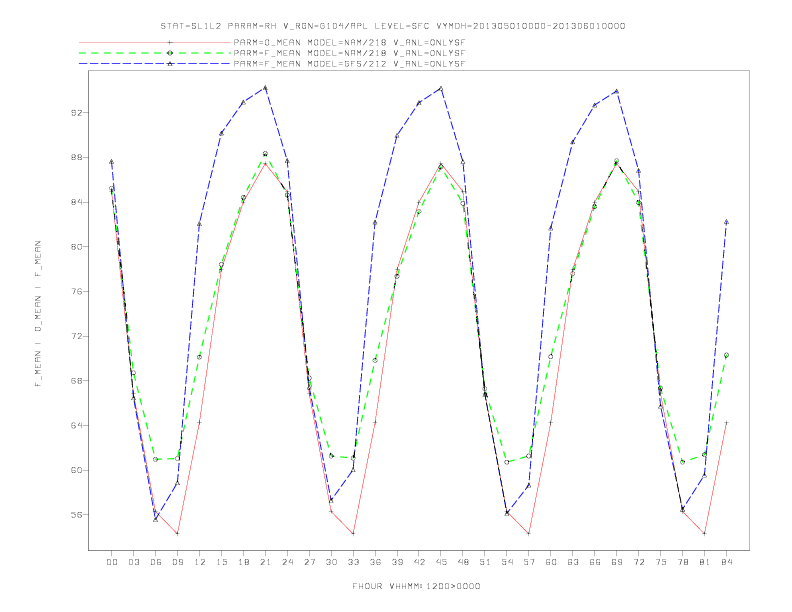
Task: Select the legend entry PARM=F_MEAN MODEL=GFS/212
Action: coord(349,64)
